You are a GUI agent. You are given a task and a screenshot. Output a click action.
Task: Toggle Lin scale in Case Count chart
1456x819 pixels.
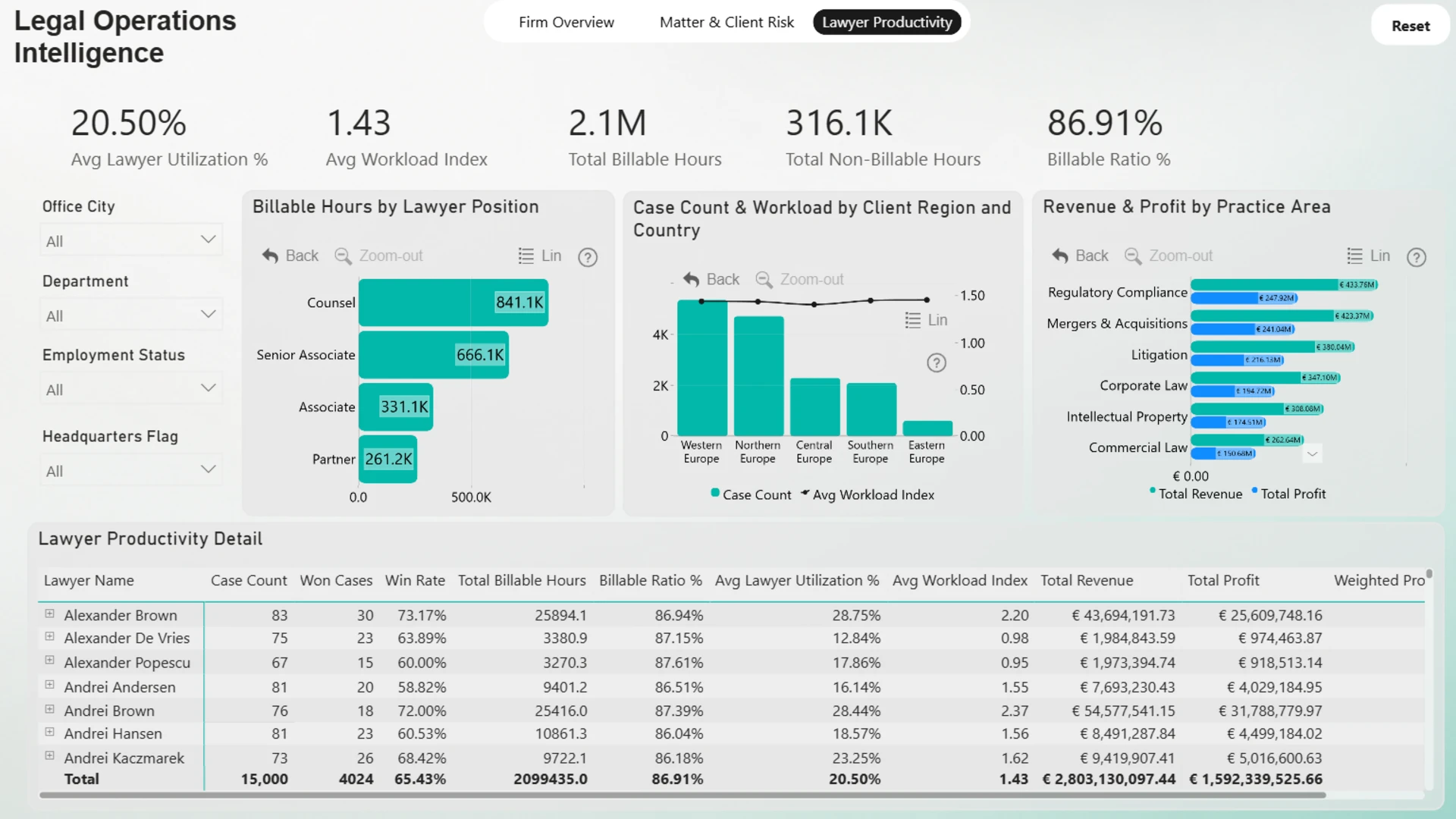[x=926, y=320]
